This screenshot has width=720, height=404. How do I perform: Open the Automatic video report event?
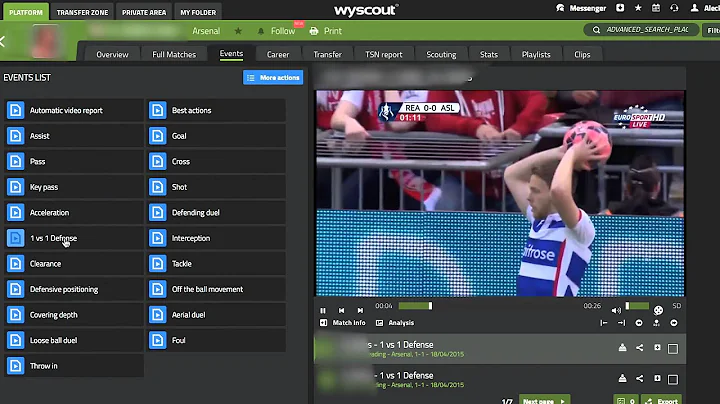point(74,110)
